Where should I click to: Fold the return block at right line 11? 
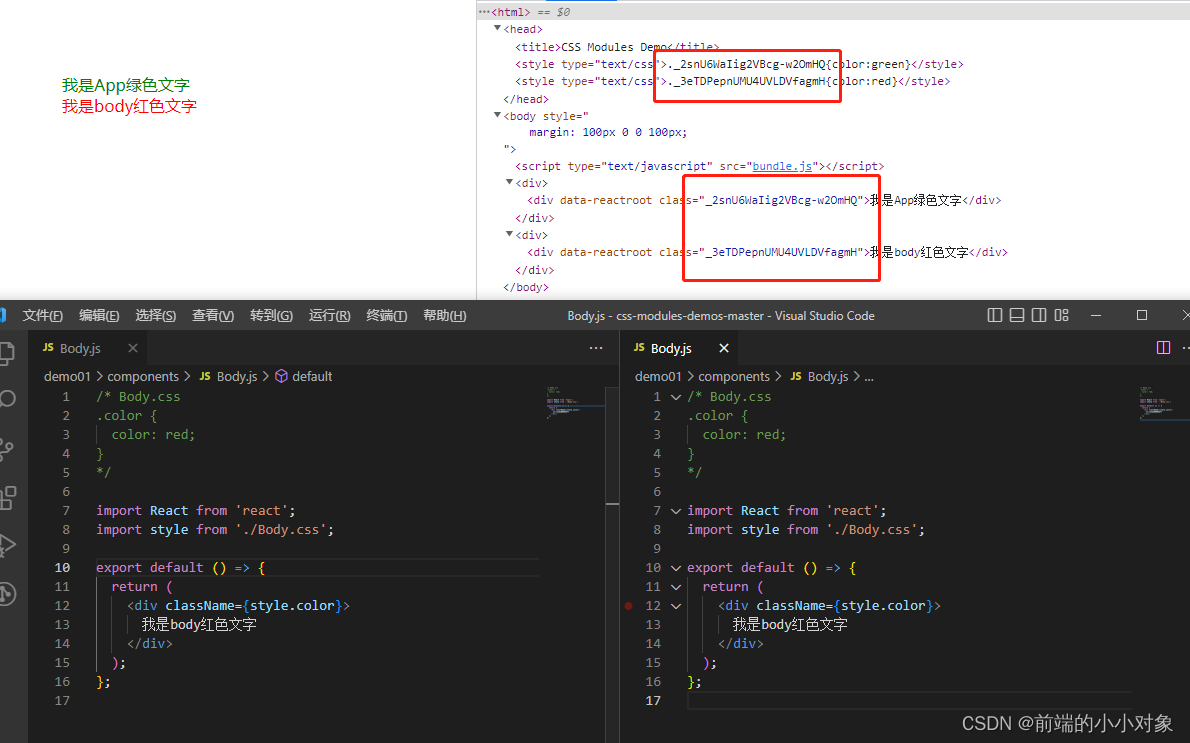pyautogui.click(x=675, y=587)
